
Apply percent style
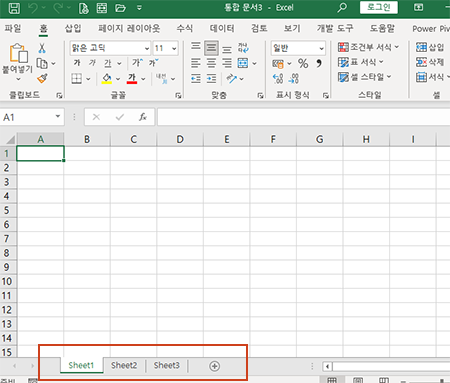click(303, 63)
